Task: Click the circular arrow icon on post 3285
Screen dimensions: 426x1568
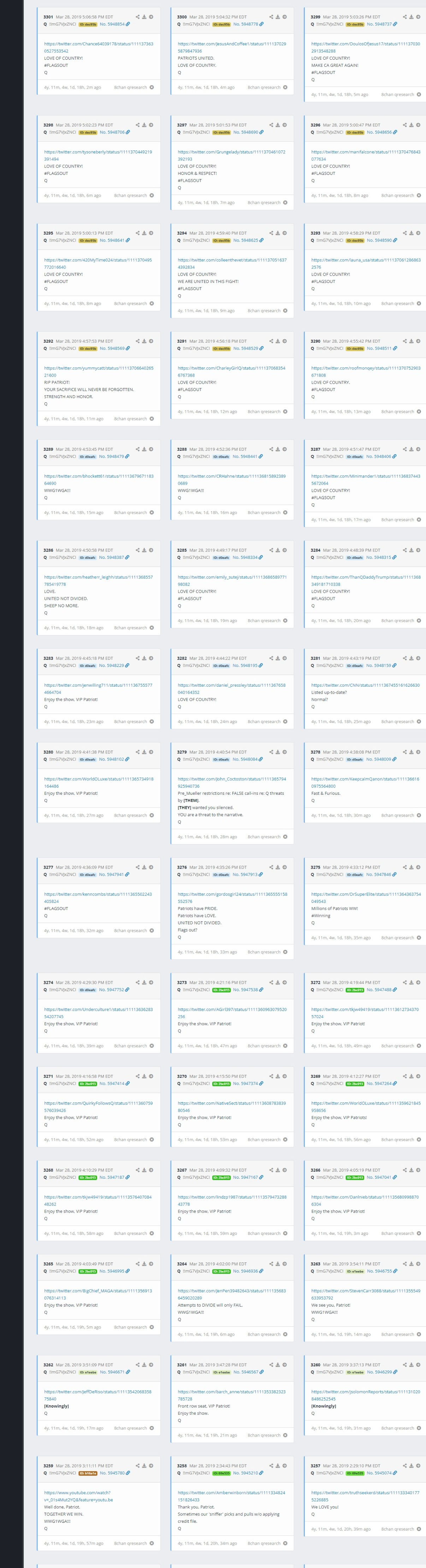Action: tap(285, 550)
